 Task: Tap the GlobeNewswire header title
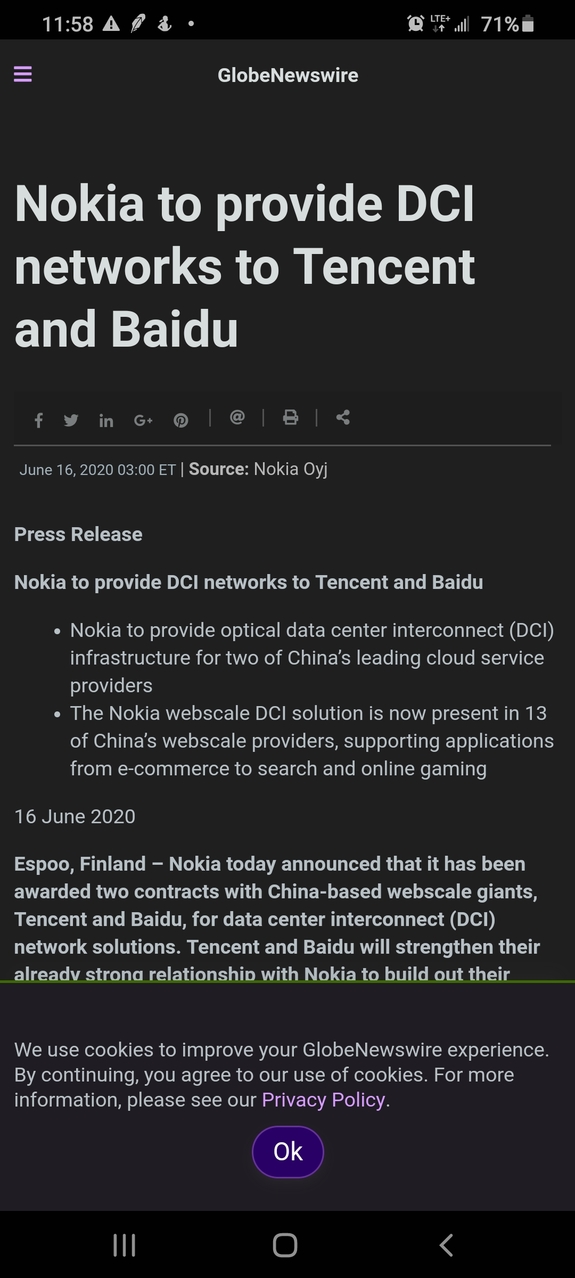tap(288, 75)
